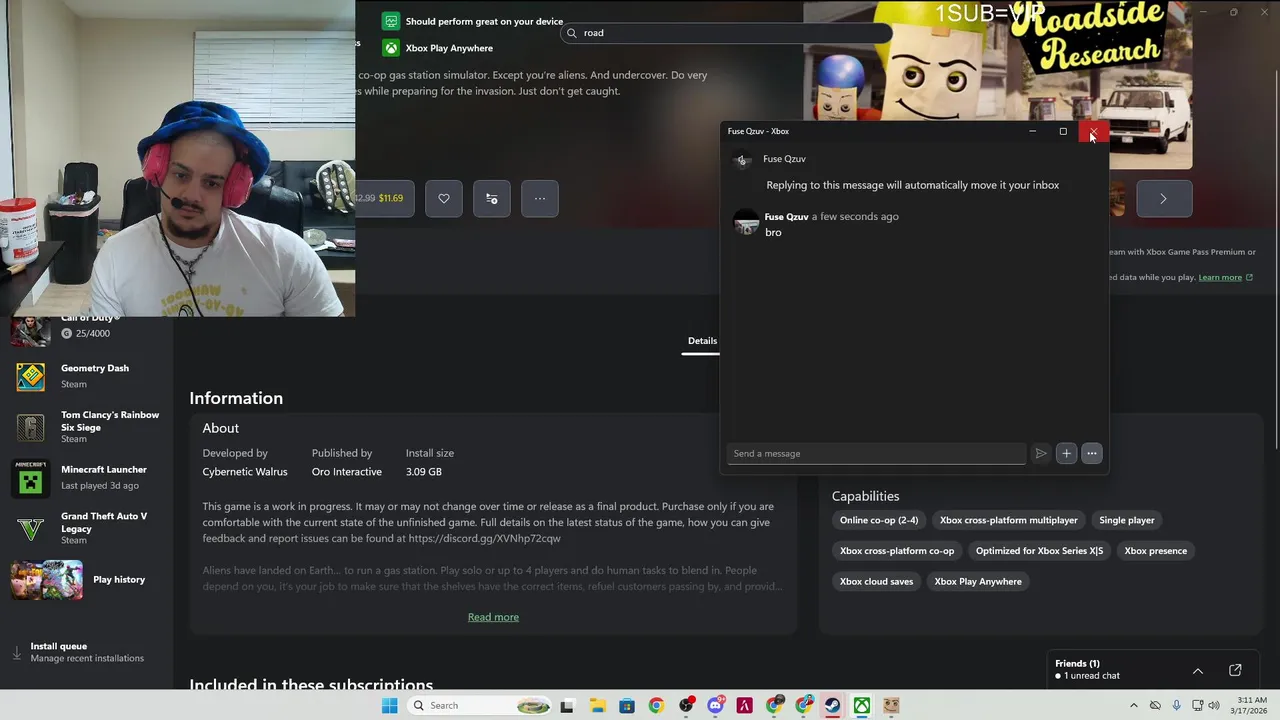This screenshot has width=1280, height=720.
Task: Click the $11.69 price button
Action: pos(385,198)
